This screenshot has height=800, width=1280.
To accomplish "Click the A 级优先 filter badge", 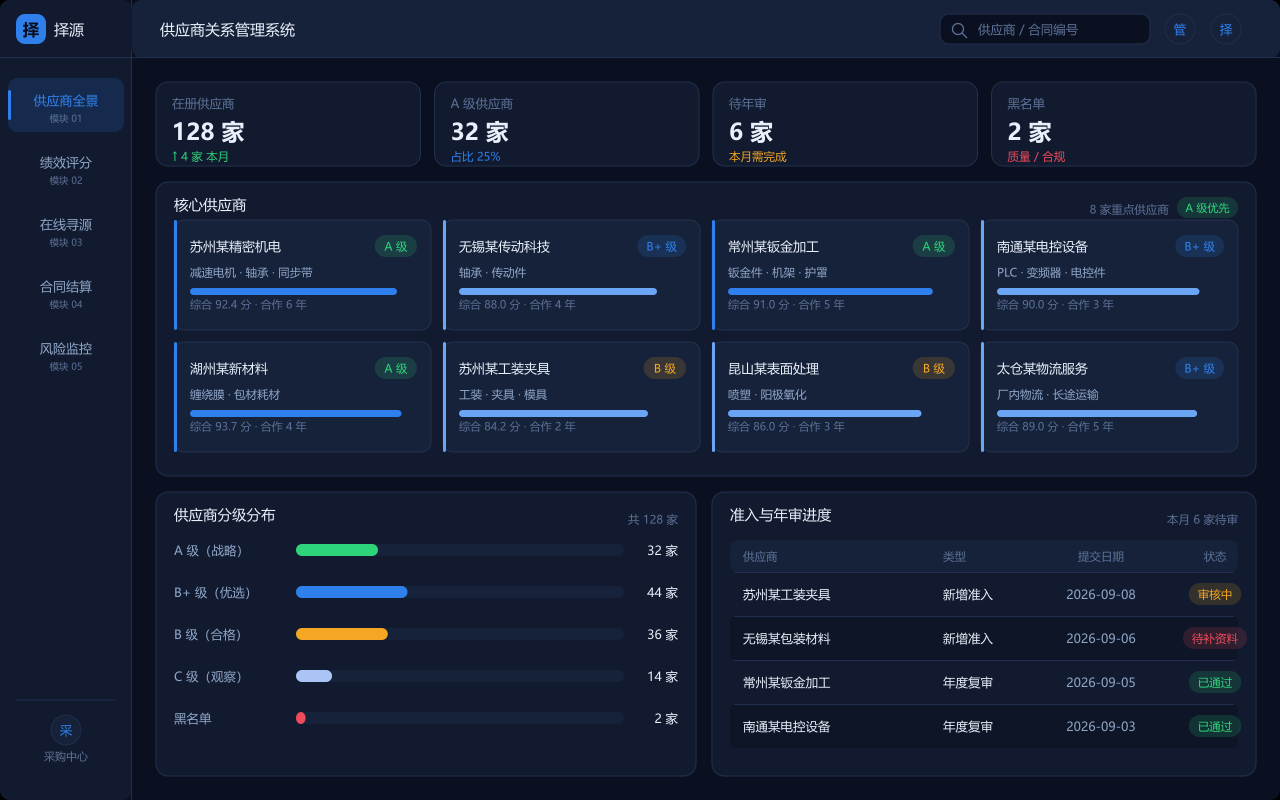I will (x=1207, y=208).
